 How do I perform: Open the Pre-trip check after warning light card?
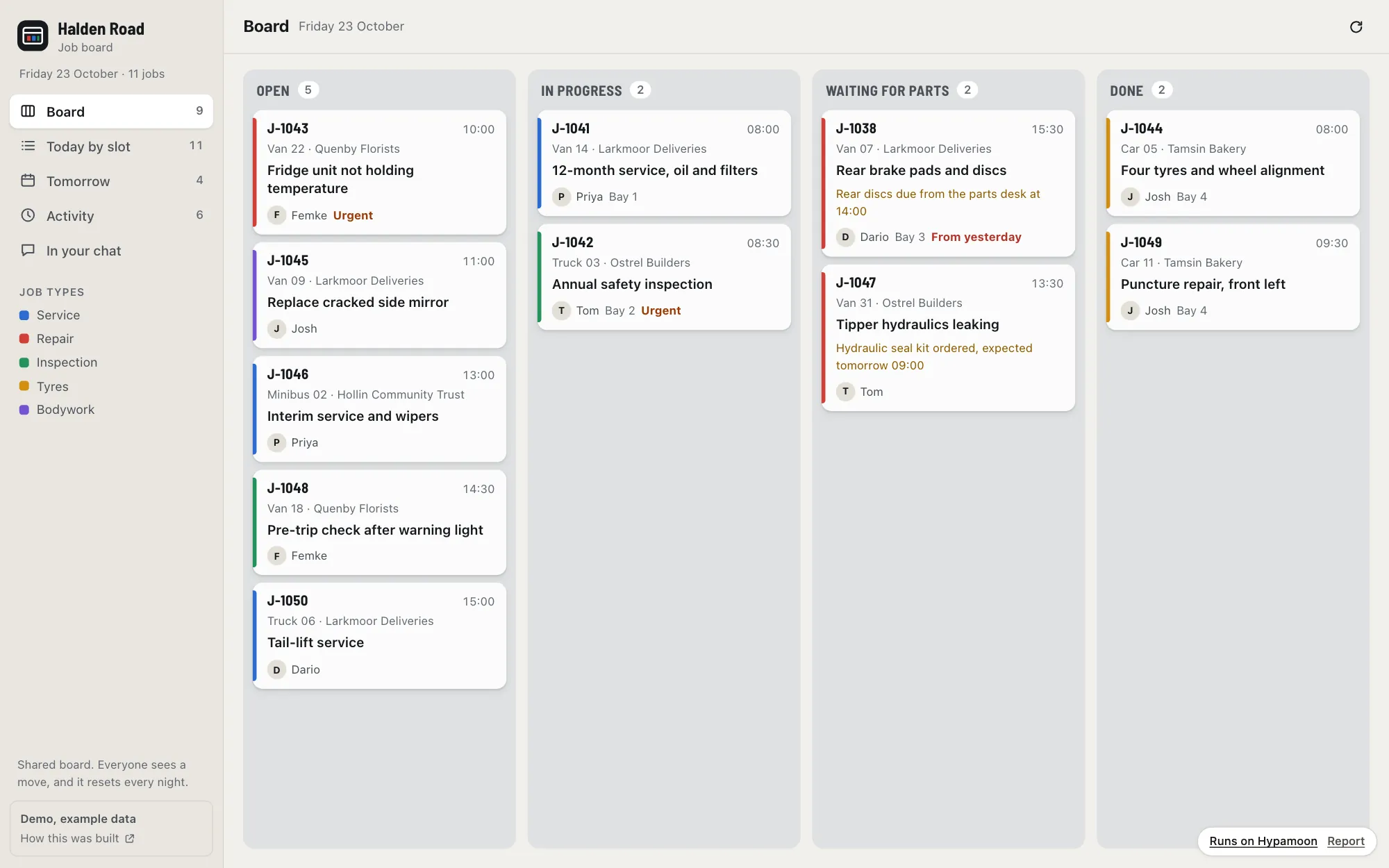379,522
